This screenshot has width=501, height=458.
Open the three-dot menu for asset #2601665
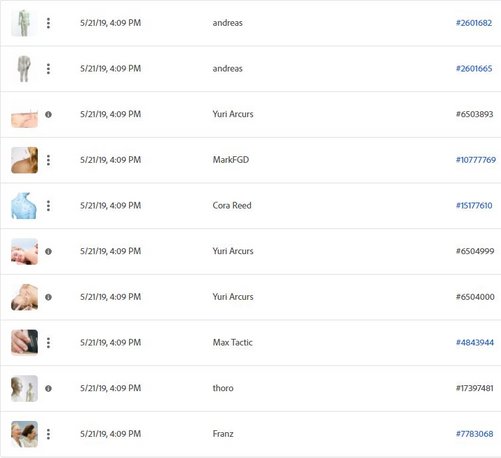pos(48,69)
